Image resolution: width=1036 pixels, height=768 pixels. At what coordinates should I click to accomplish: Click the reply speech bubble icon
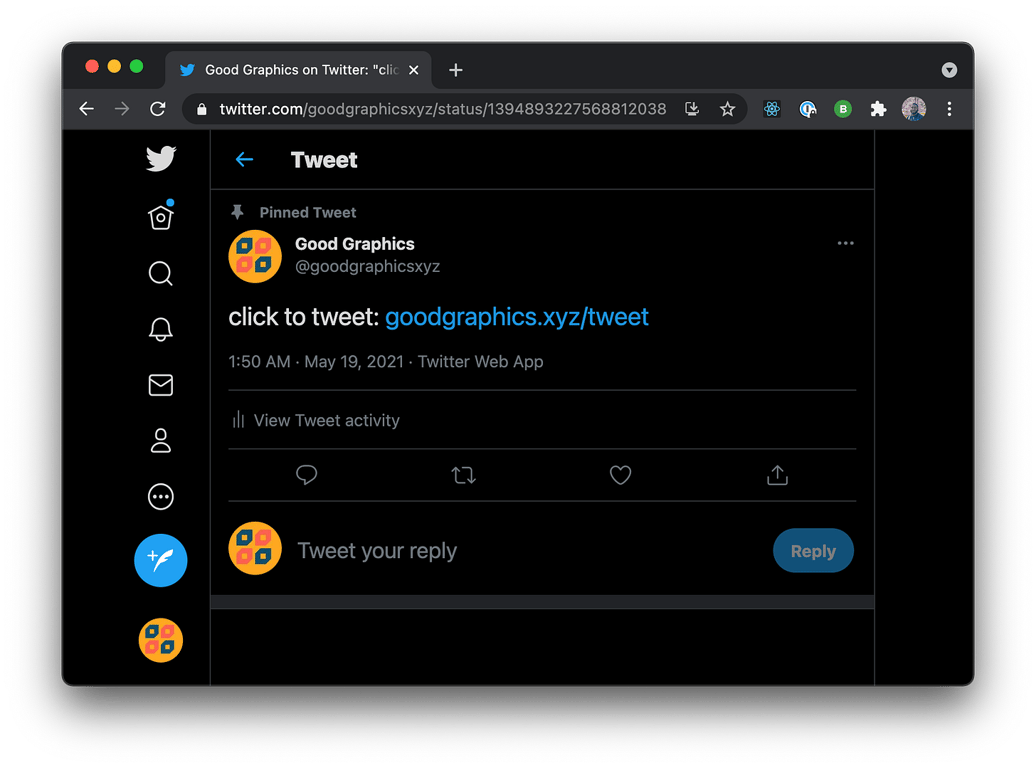tap(307, 475)
